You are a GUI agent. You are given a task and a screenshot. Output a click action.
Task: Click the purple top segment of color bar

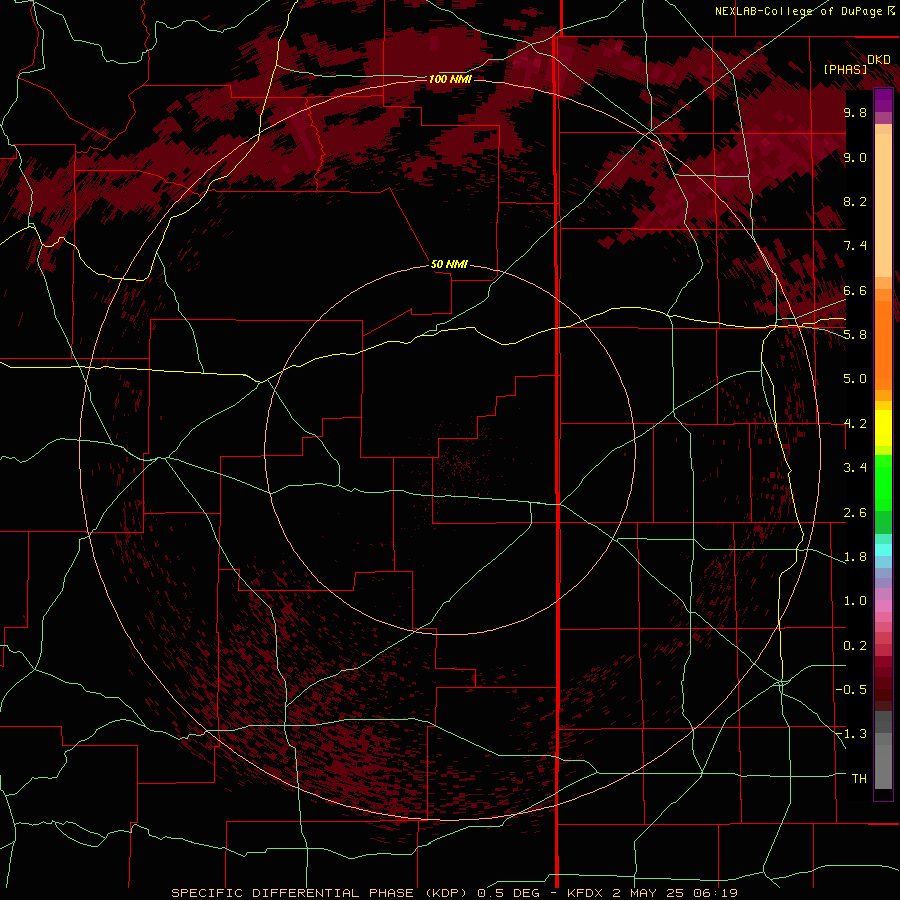tap(883, 100)
